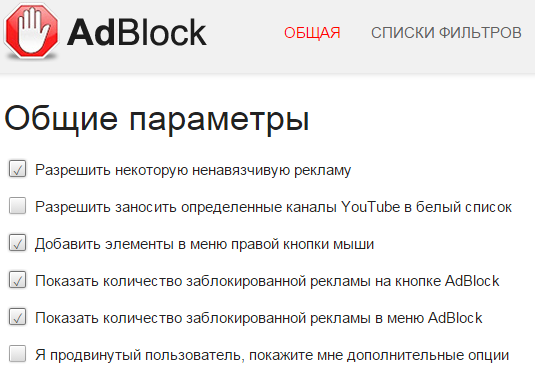Disable blocked ads count в меню AdBlock checkbox
Screen dimensions: 535x385
(17, 317)
